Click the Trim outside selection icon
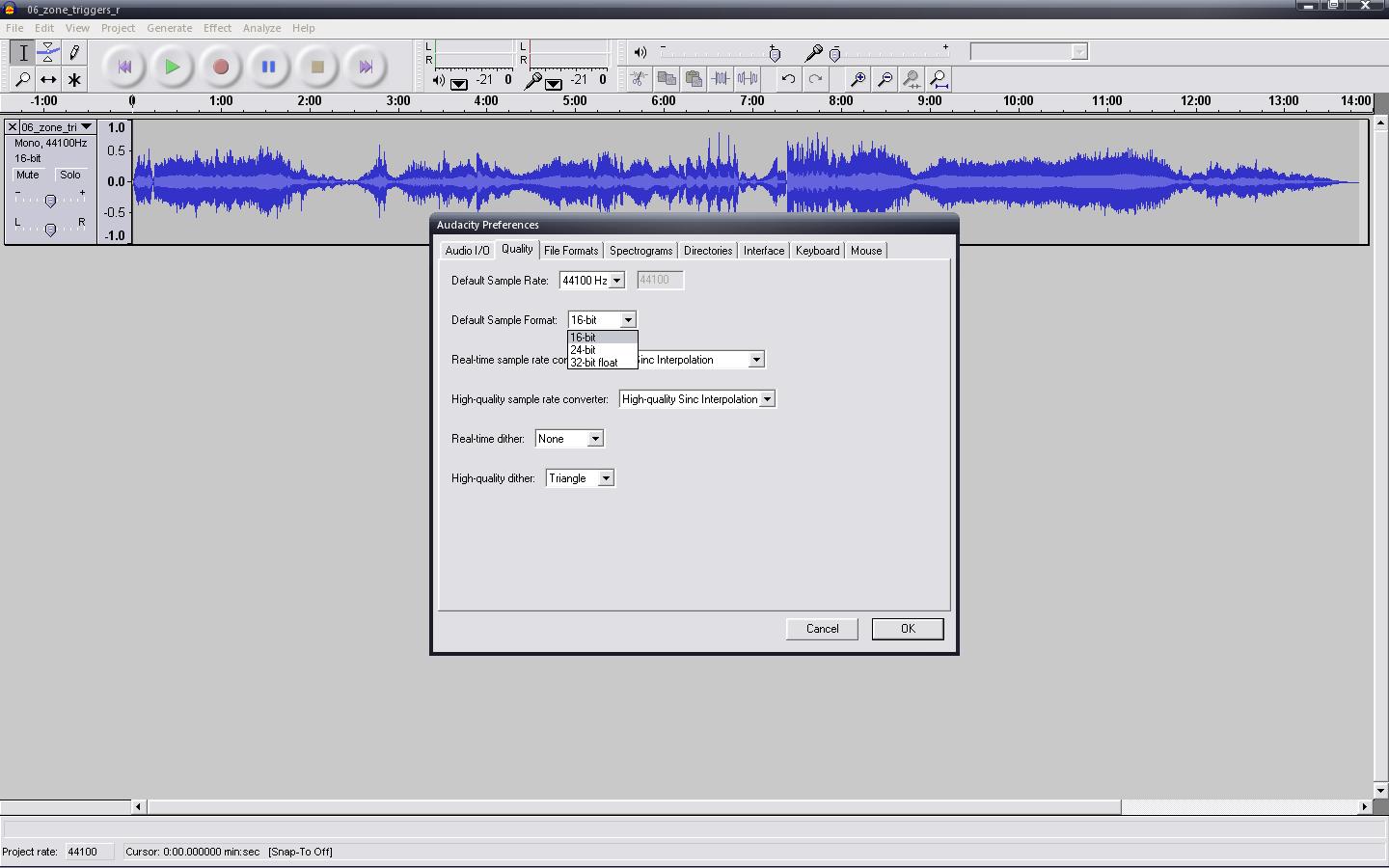 coord(720,79)
